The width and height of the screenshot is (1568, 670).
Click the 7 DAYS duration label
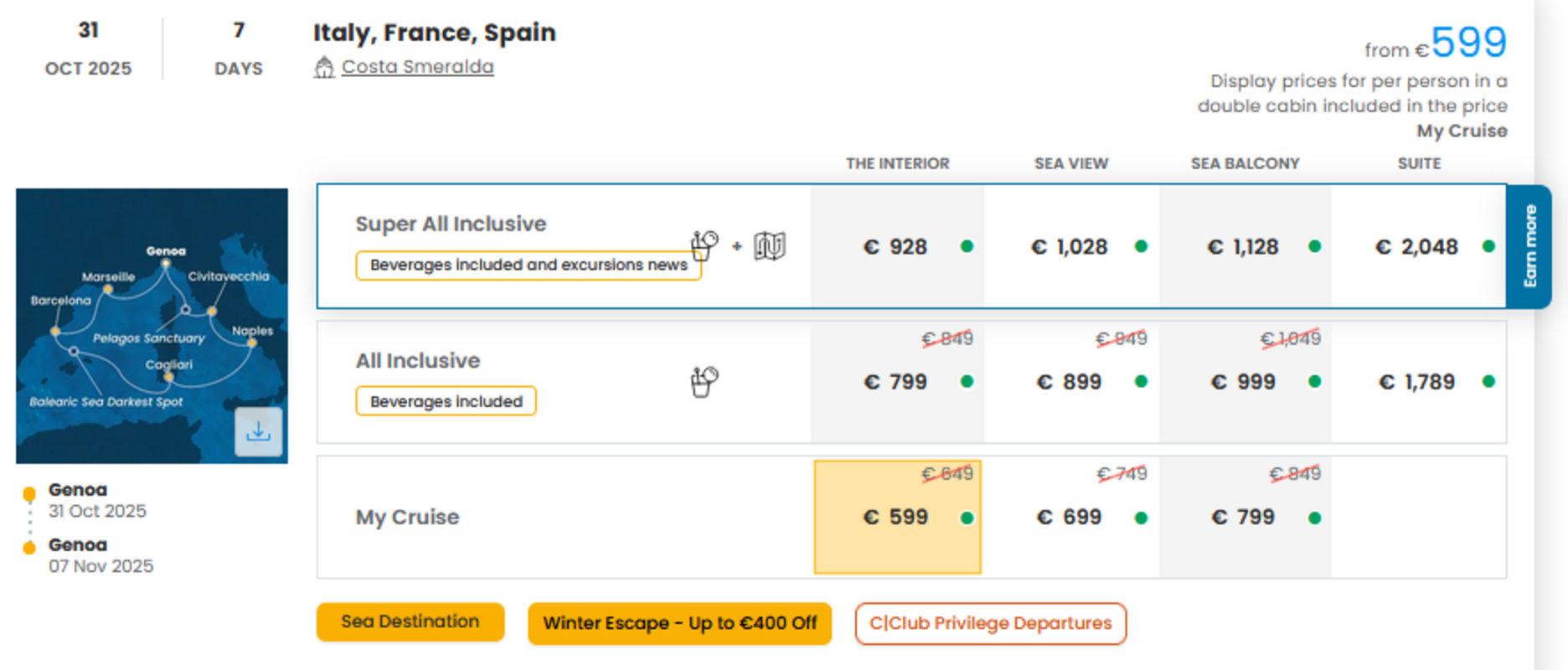click(239, 49)
